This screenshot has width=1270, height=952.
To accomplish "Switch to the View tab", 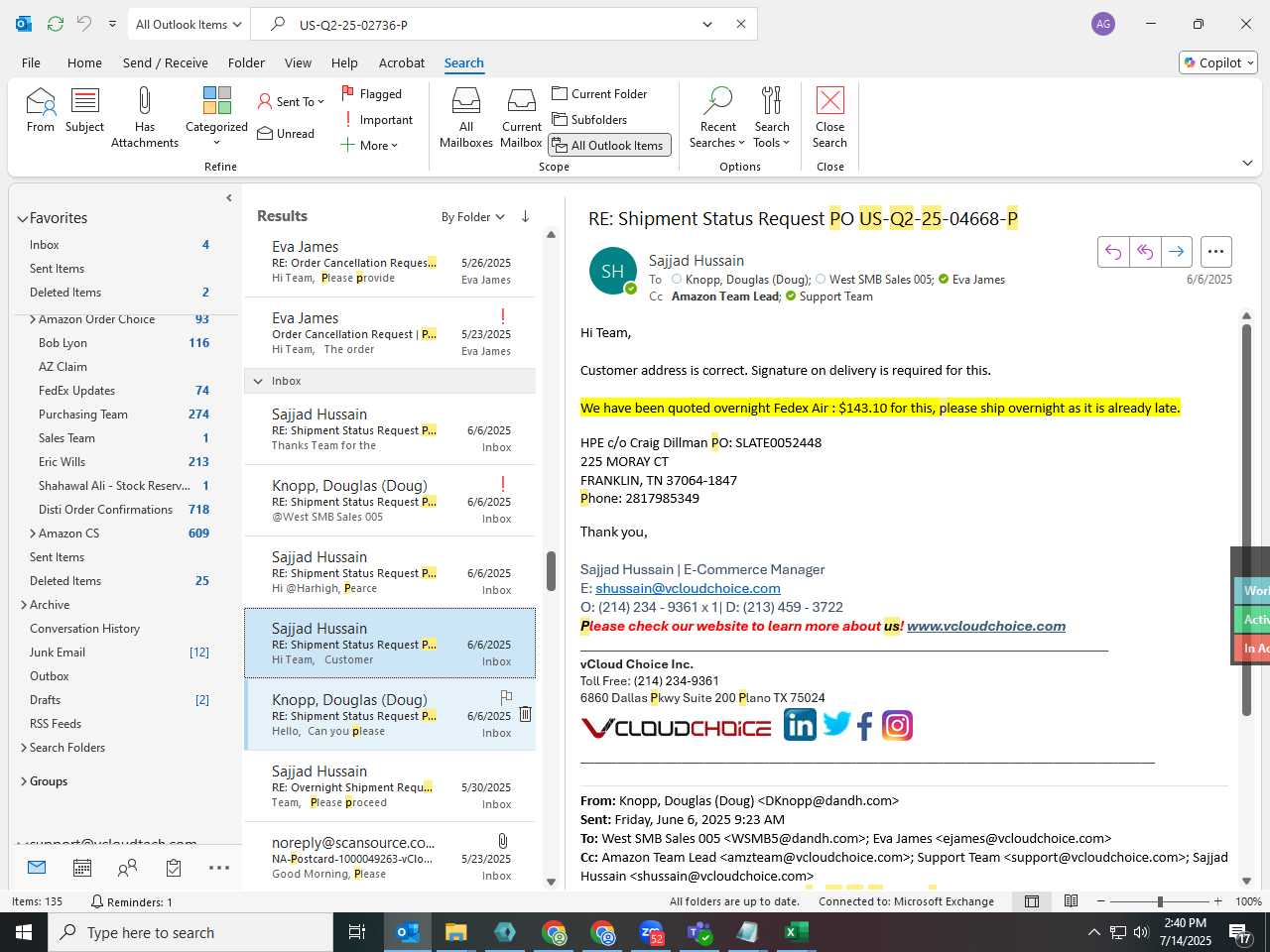I will (x=298, y=62).
